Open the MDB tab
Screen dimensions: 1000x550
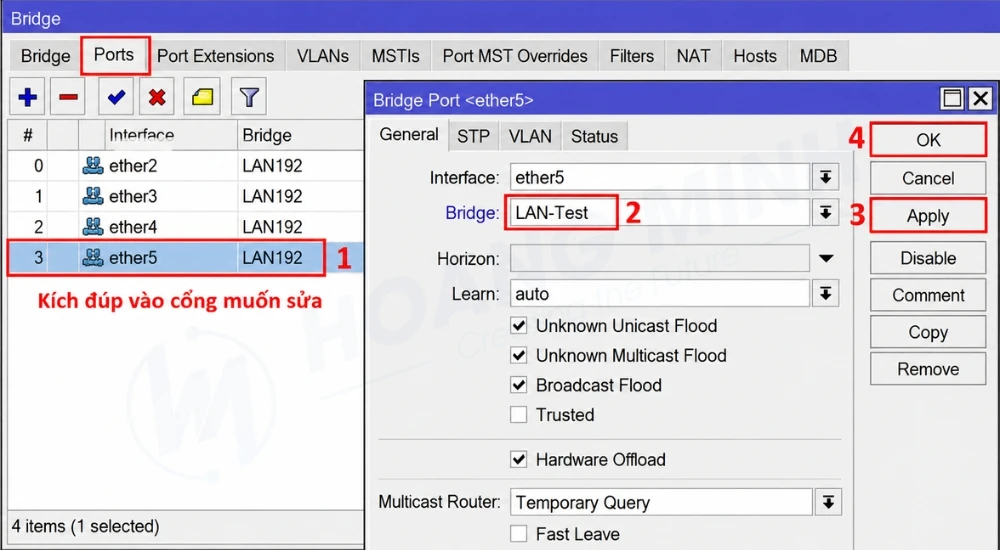(x=818, y=56)
